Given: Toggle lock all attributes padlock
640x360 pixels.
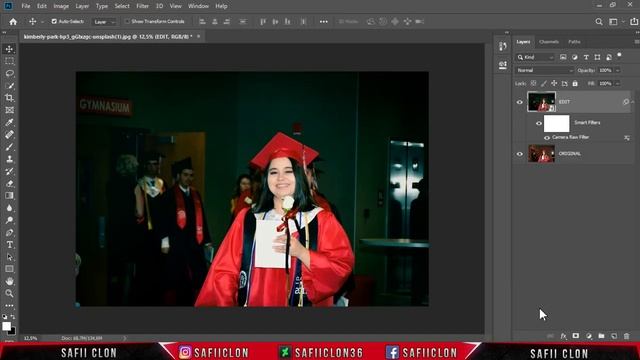Looking at the screenshot, I should click(575, 83).
